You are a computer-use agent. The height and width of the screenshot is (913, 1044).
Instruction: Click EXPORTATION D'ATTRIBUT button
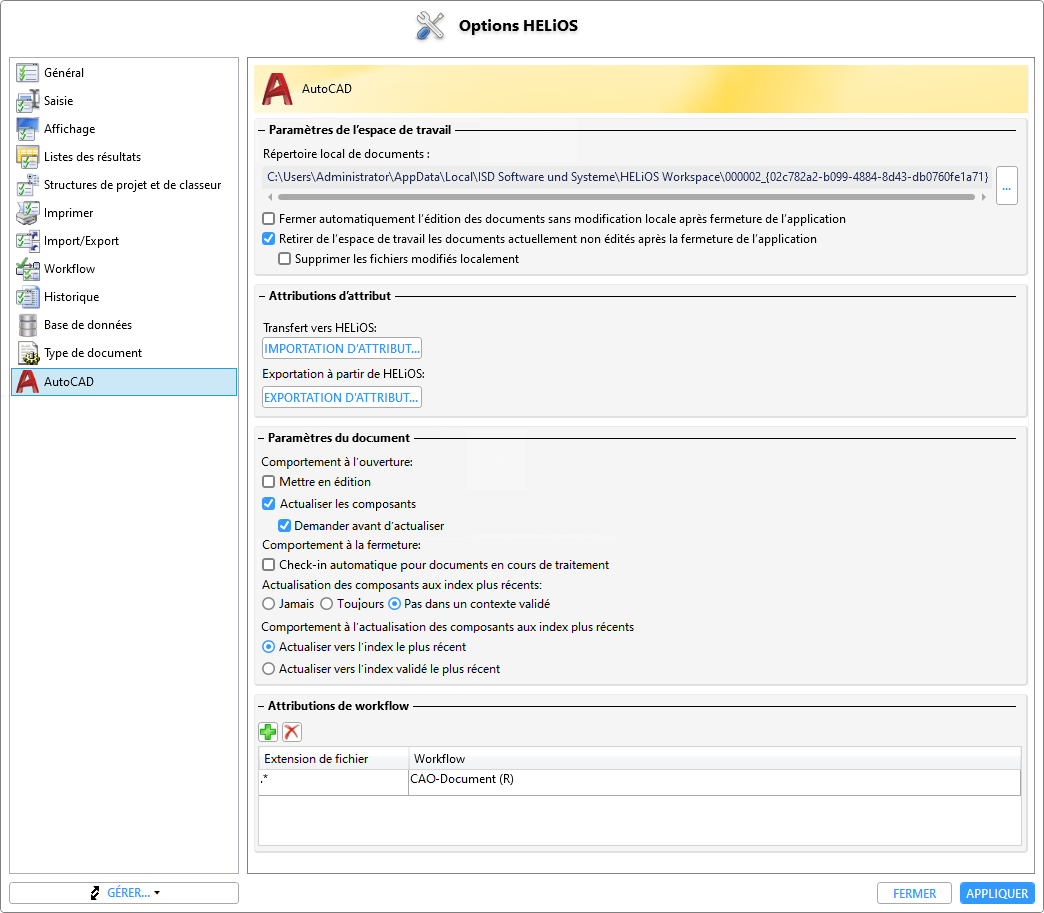pos(342,398)
